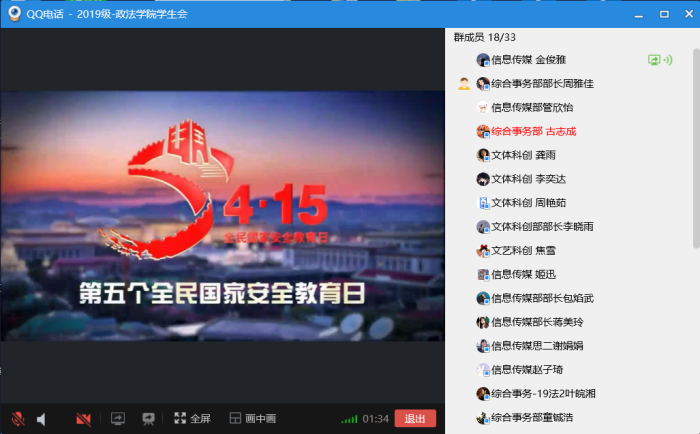The width and height of the screenshot is (700, 434).
Task: Click avatar of 李晓雨
Action: coord(483,226)
